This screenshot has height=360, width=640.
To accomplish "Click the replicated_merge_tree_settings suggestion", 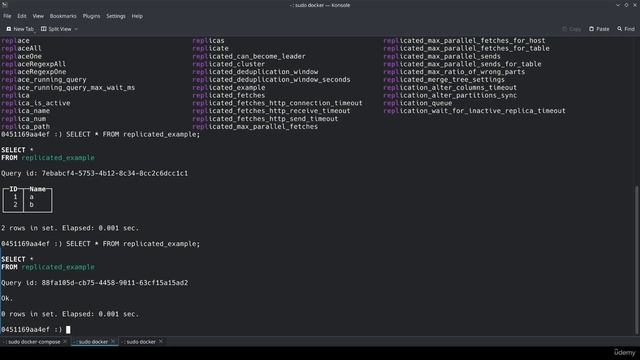I will [x=444, y=80].
